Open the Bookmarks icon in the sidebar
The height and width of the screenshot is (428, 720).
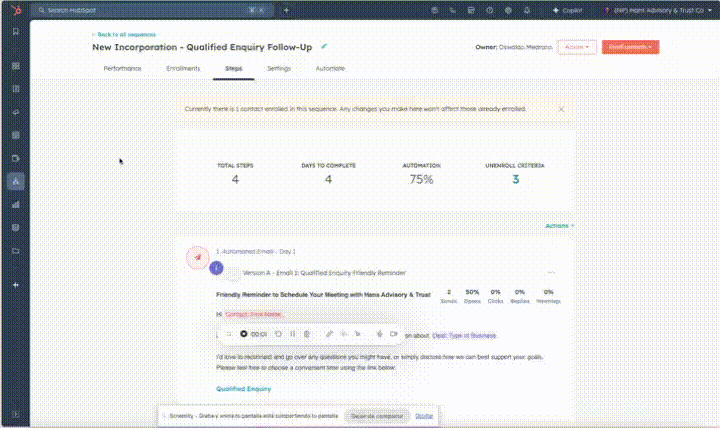[x=16, y=32]
